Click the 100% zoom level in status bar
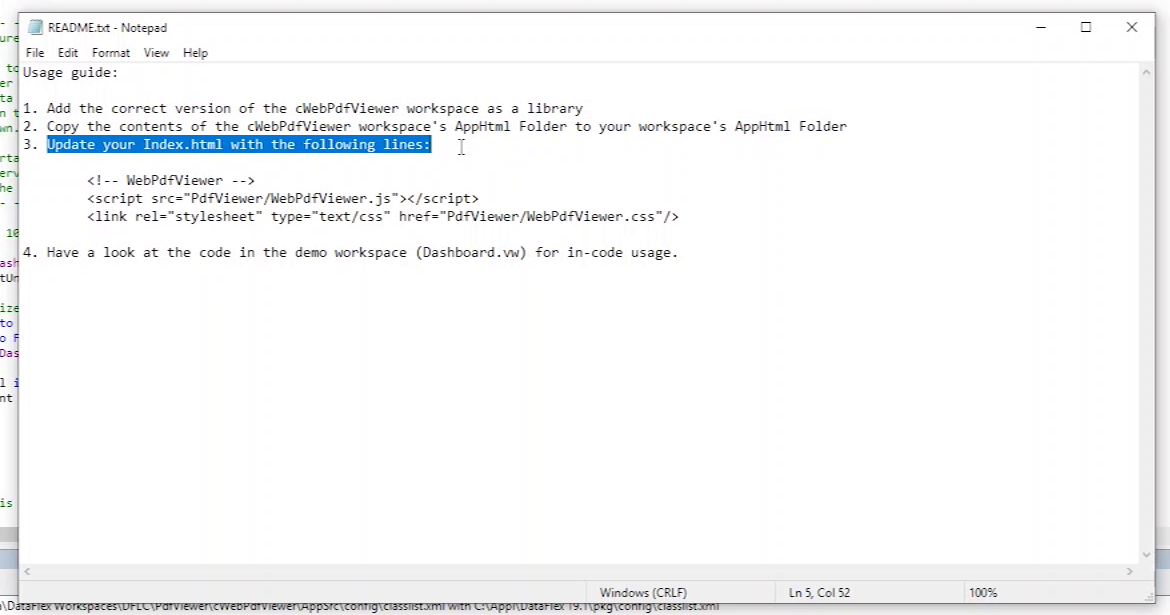The width and height of the screenshot is (1170, 615). 983,593
